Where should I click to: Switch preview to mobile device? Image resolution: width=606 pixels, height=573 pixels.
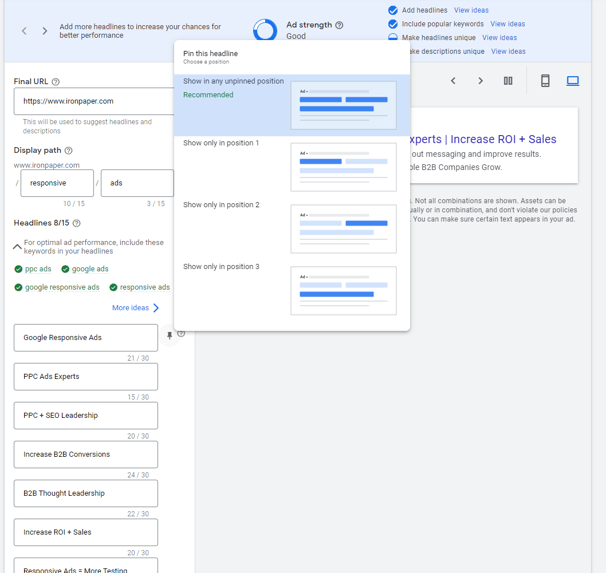[x=545, y=81]
